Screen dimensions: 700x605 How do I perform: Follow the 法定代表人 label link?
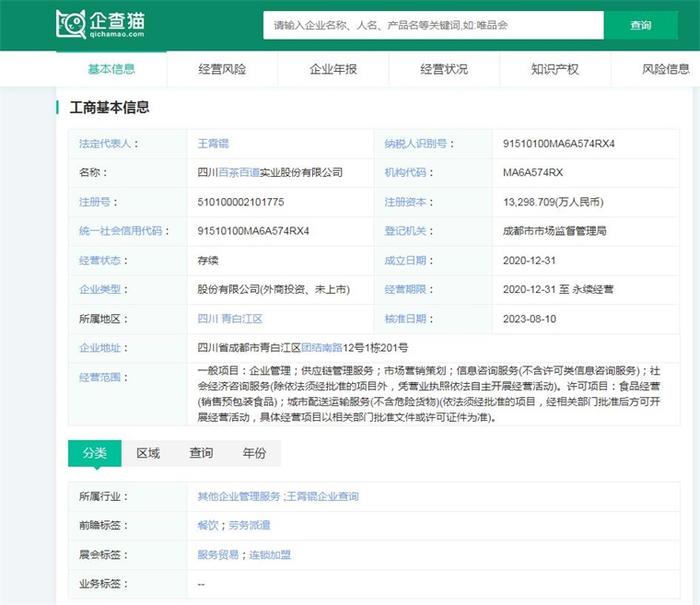[x=105, y=144]
